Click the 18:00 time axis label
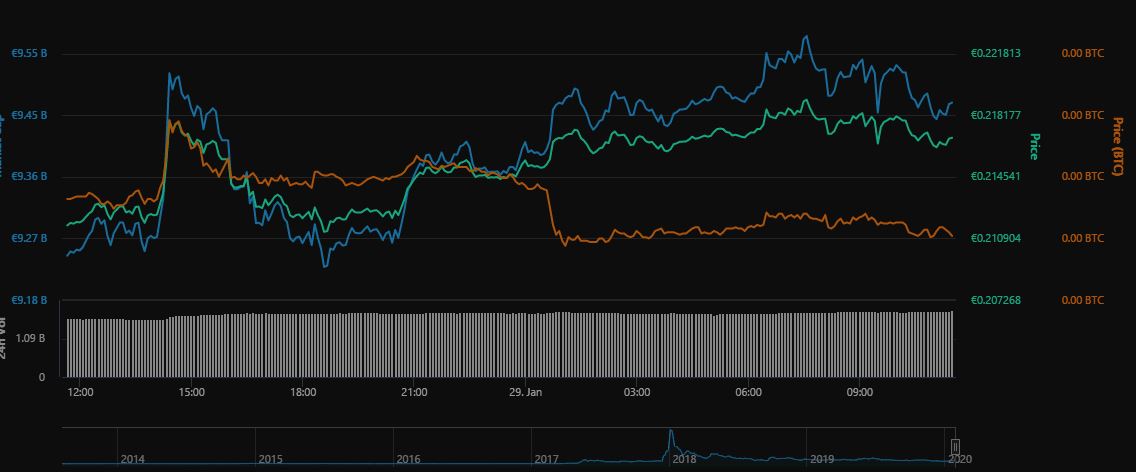The height and width of the screenshot is (472, 1136). point(303,392)
